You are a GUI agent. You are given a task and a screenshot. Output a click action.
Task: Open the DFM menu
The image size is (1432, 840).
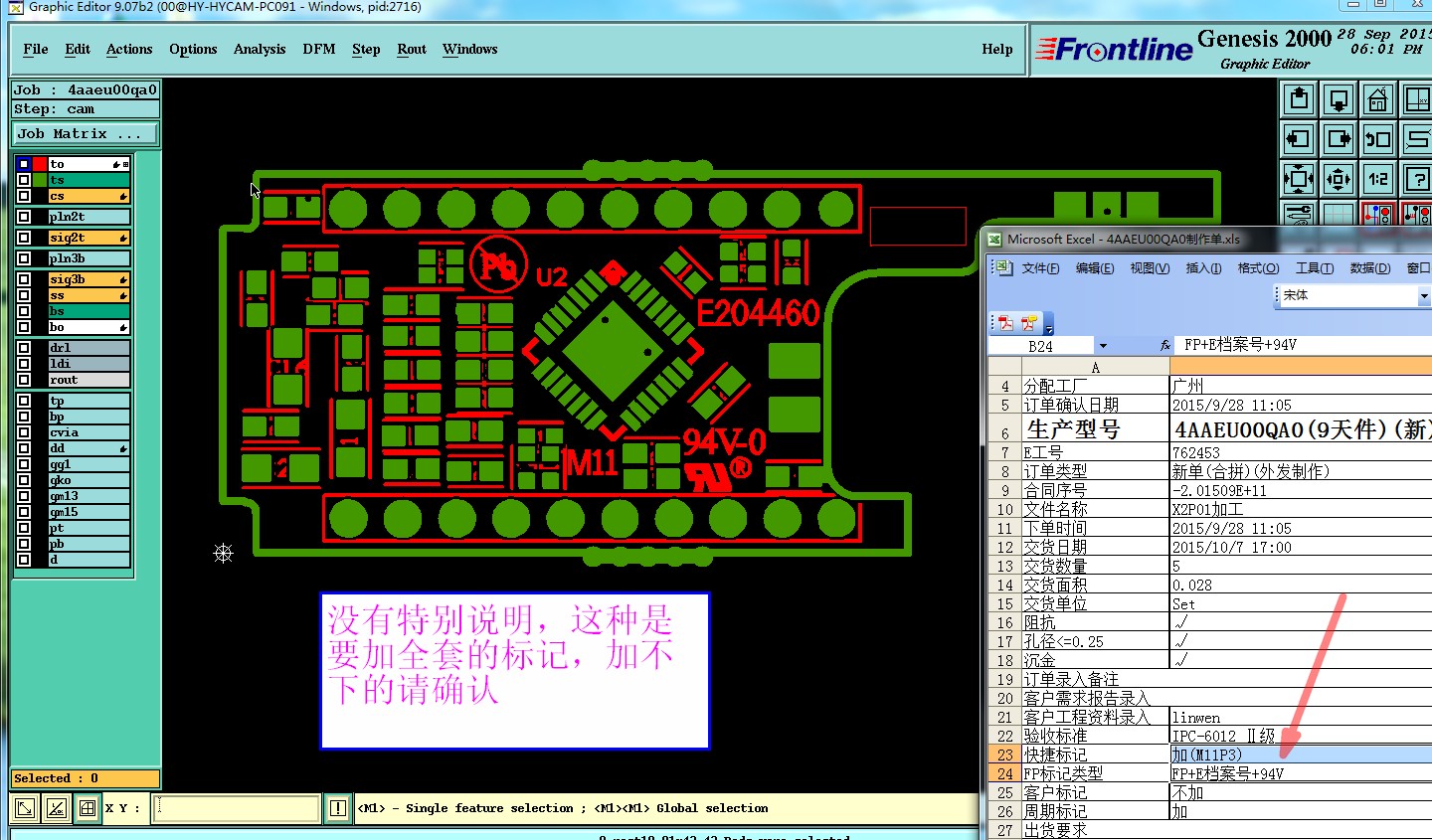(x=319, y=49)
